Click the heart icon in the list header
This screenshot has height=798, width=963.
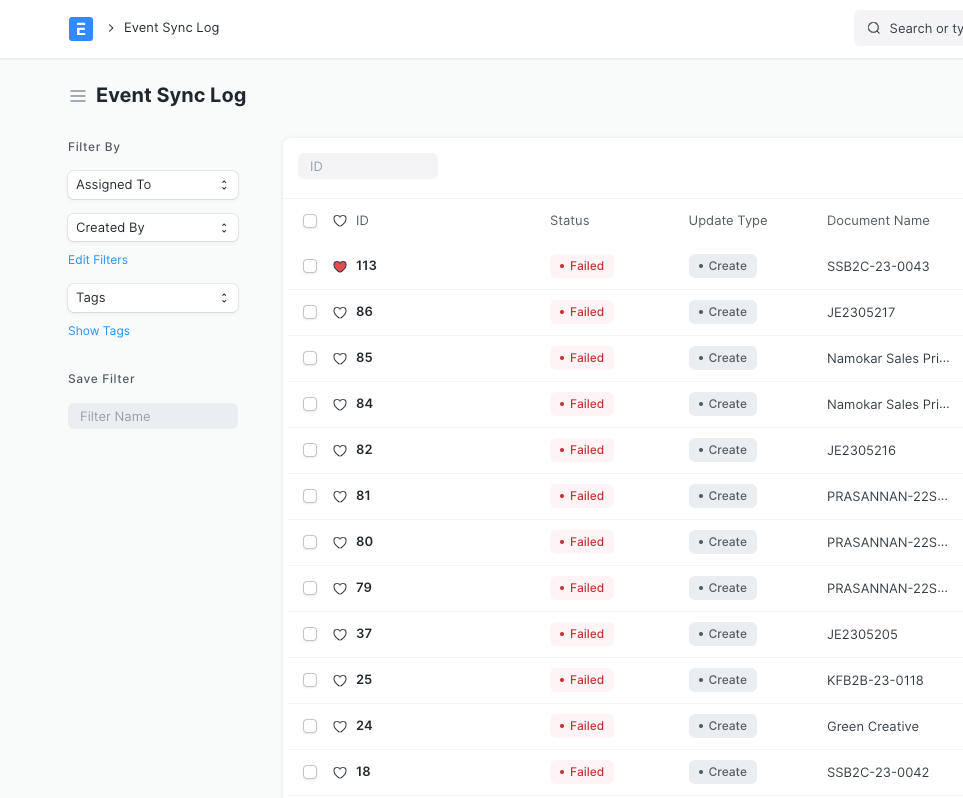coord(339,221)
